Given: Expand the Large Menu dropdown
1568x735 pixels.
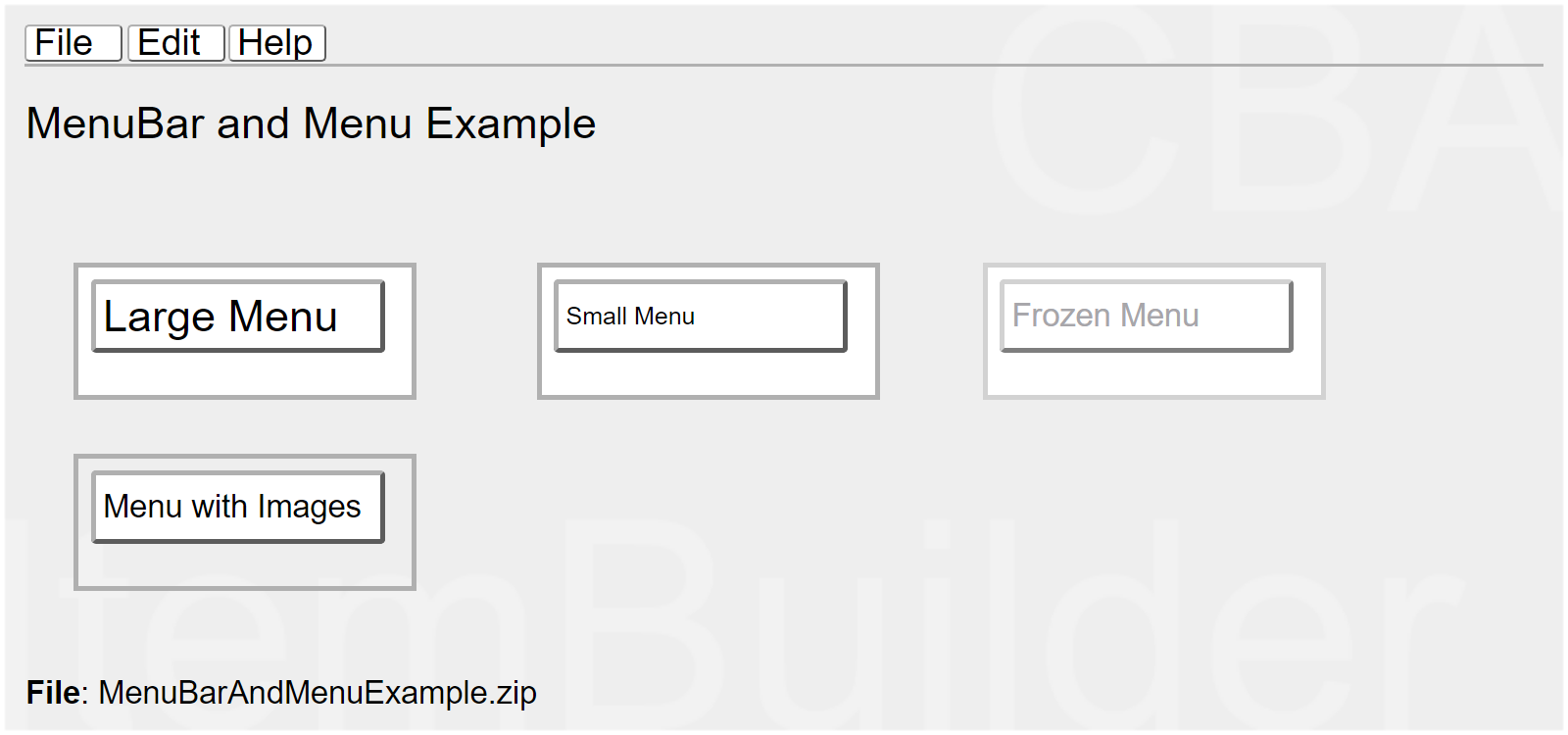Looking at the screenshot, I should 237,317.
